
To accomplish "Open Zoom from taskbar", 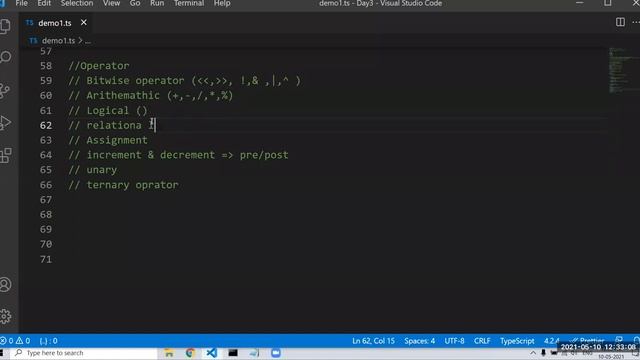I will (x=276, y=353).
